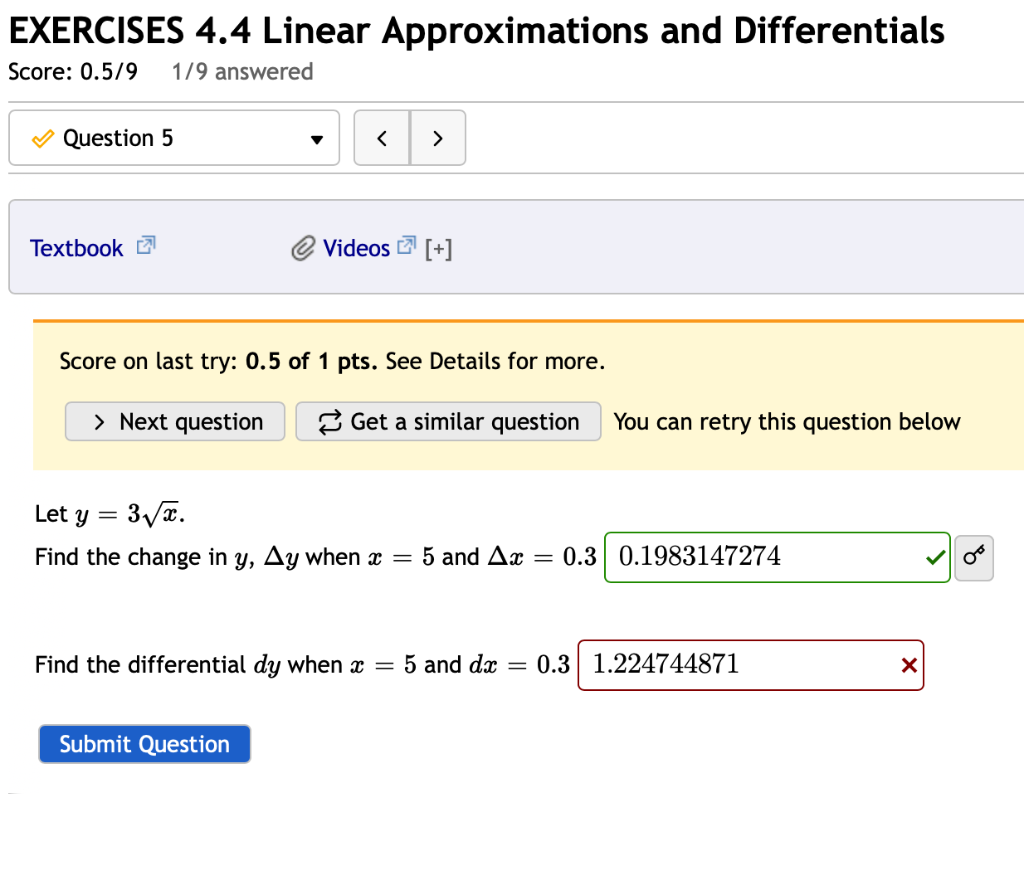The image size is (1024, 890).
Task: Request a similar question
Action: click(448, 421)
